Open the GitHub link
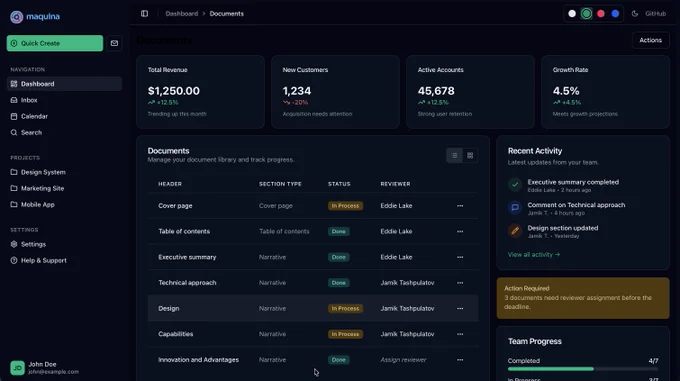This screenshot has height=381, width=680. (655, 13)
